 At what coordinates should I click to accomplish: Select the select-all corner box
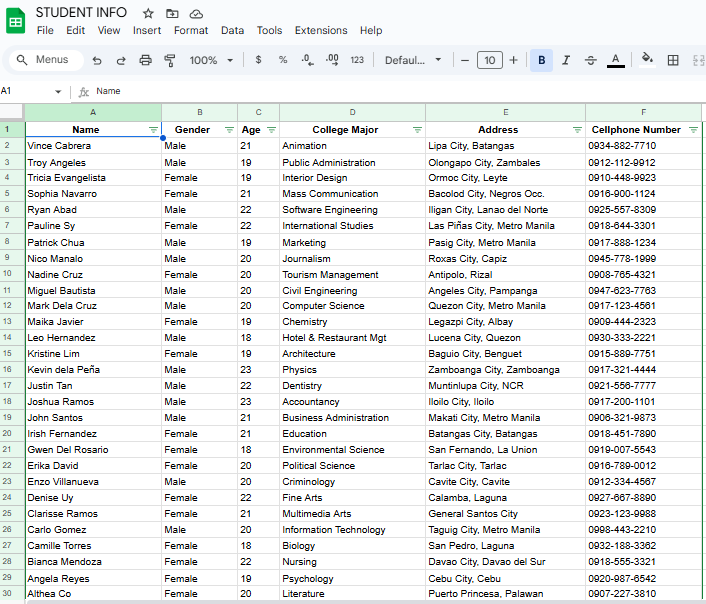pyautogui.click(x=12, y=112)
